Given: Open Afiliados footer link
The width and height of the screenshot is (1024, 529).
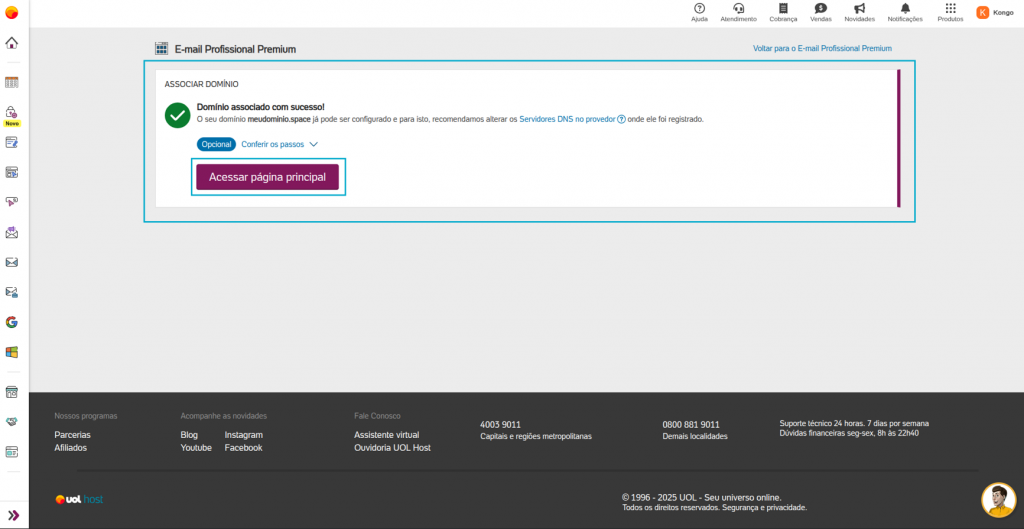Looking at the screenshot, I should click(71, 448).
